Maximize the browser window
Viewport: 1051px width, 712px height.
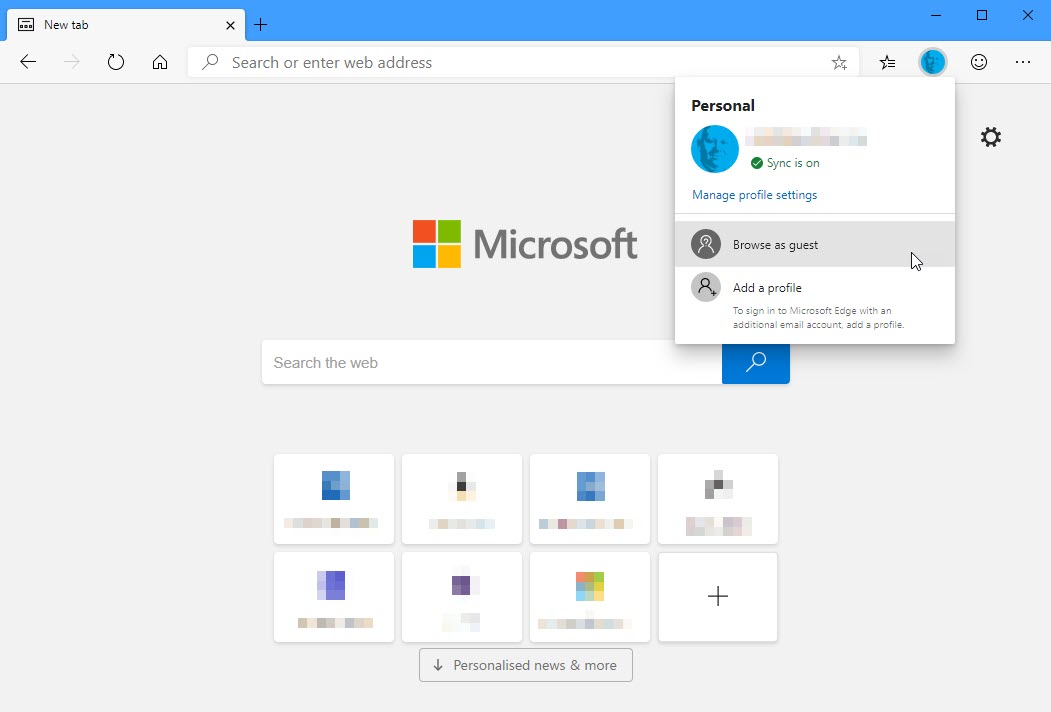(982, 15)
